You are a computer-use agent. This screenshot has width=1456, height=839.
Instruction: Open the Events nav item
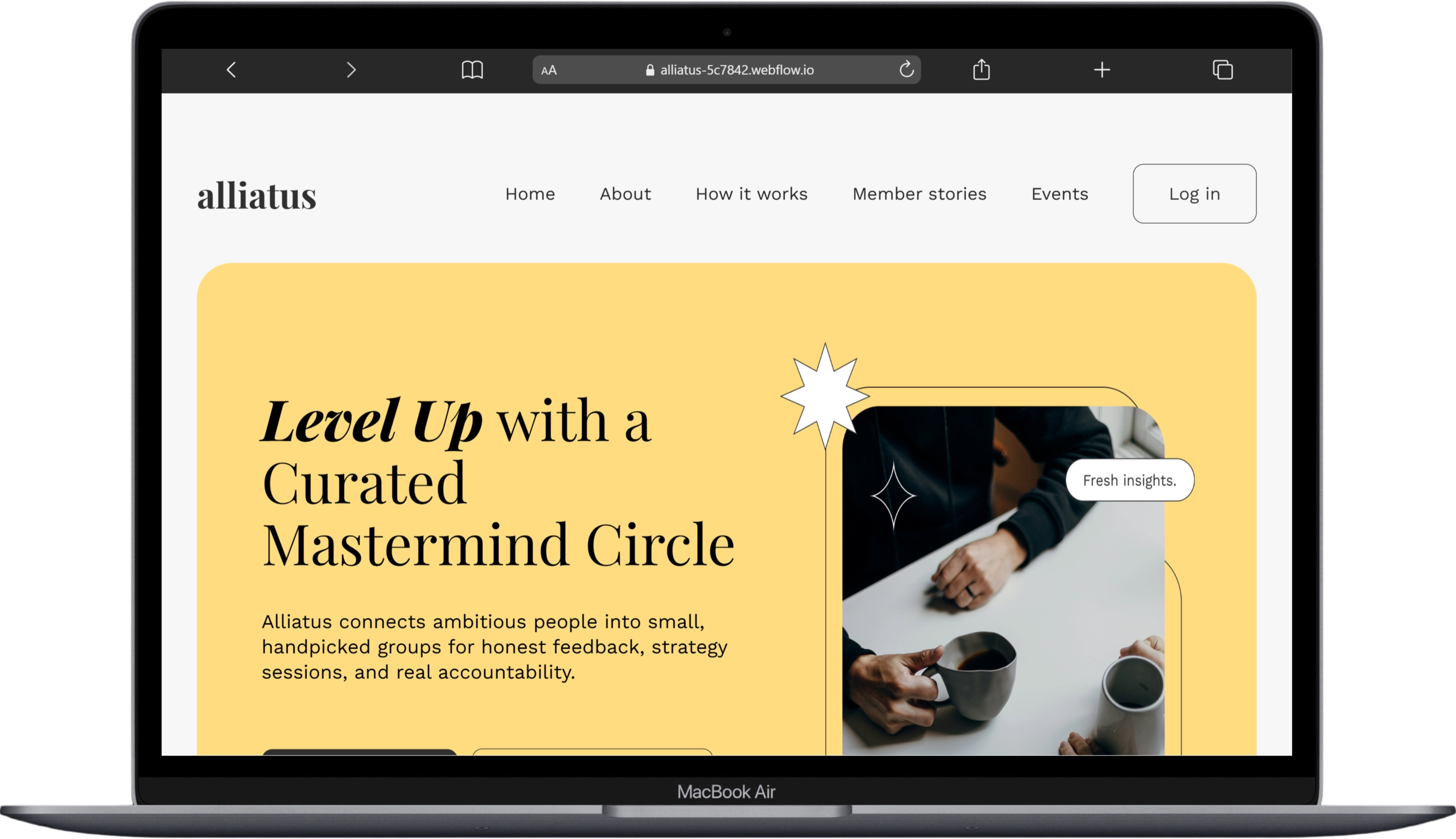coord(1060,194)
